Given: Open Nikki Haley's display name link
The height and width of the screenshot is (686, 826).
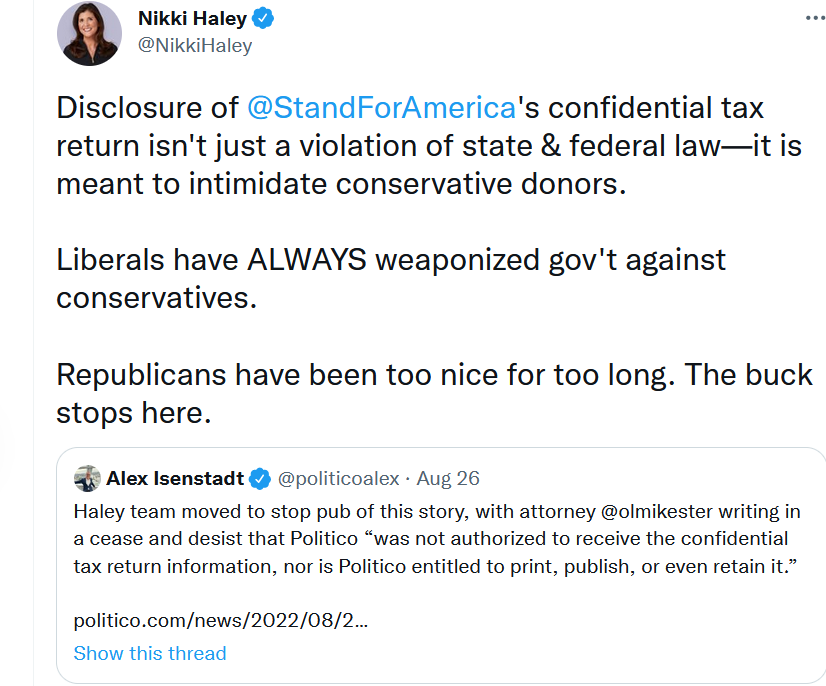Looking at the screenshot, I should [190, 19].
